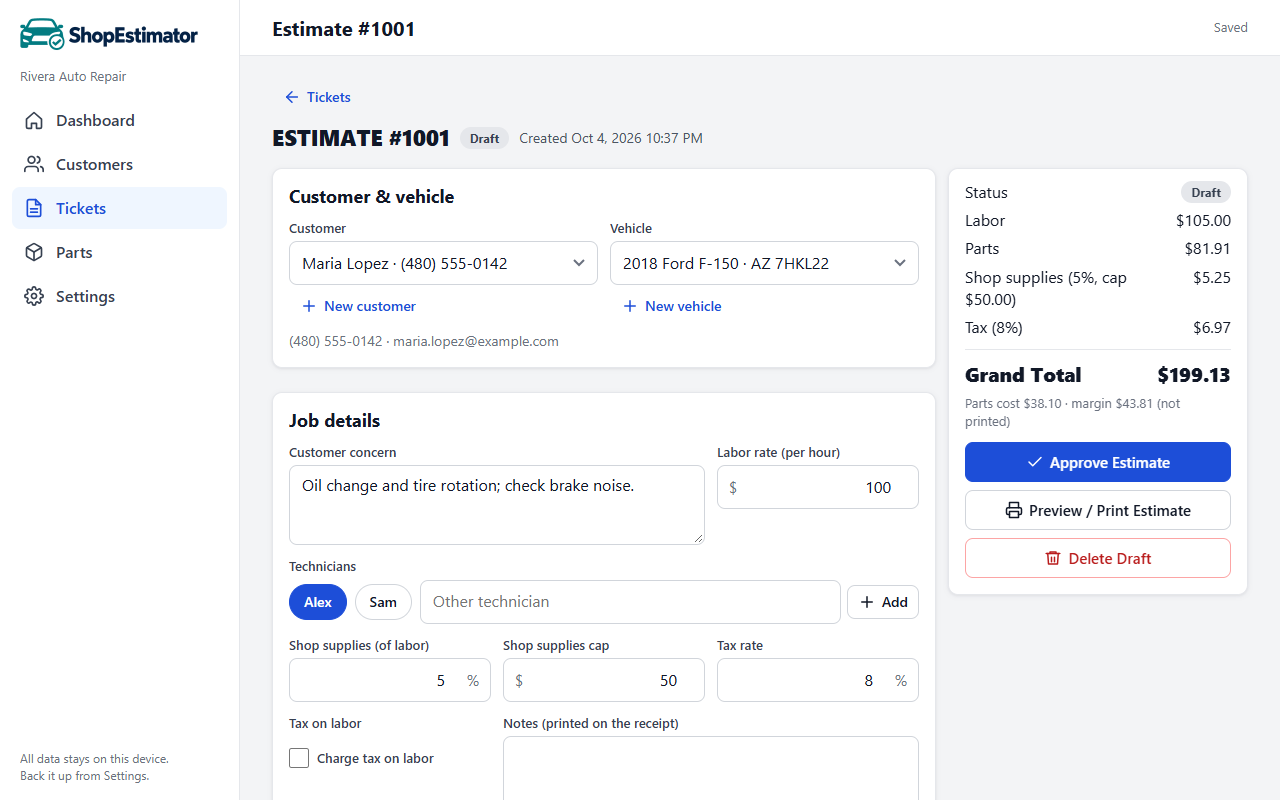Viewport: 1280px width, 800px height.
Task: Click the Shop supplies cap field
Action: 604,680
